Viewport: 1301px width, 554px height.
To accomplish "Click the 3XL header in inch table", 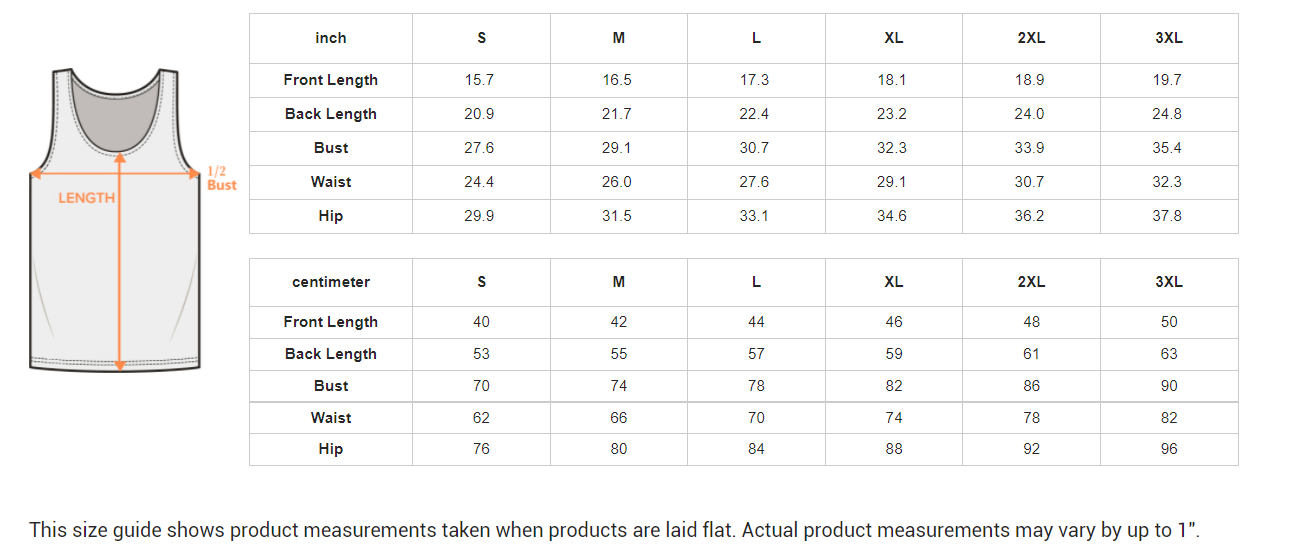I will point(1168,38).
